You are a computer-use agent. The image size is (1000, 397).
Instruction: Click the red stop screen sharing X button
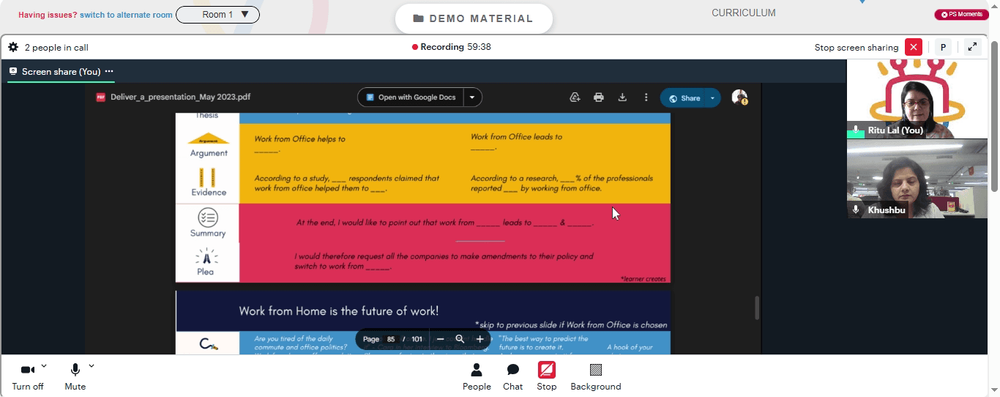click(914, 47)
